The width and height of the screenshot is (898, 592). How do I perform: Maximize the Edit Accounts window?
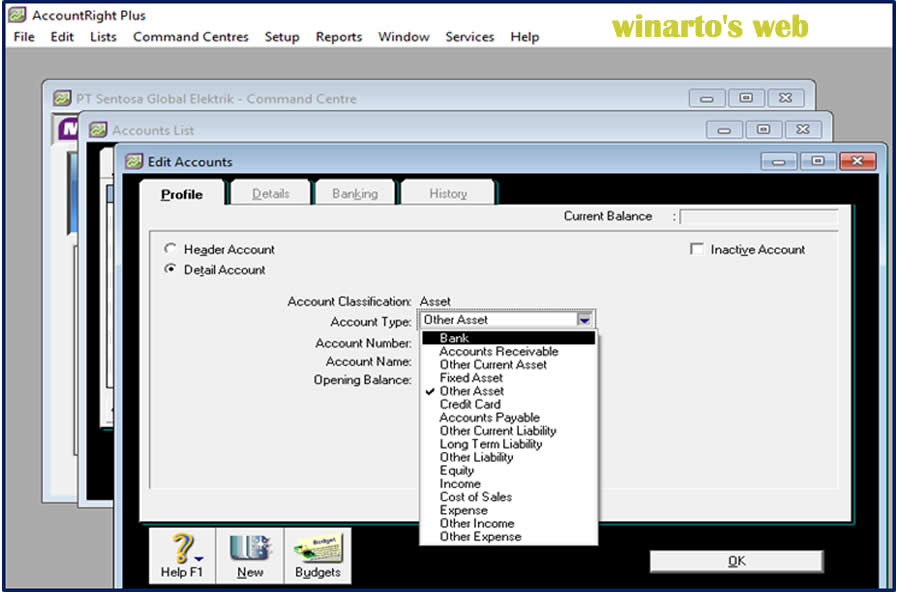pos(818,161)
